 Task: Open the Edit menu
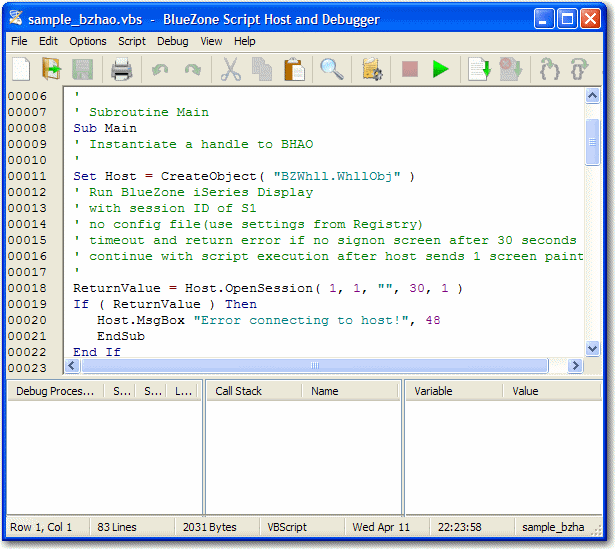click(48, 41)
